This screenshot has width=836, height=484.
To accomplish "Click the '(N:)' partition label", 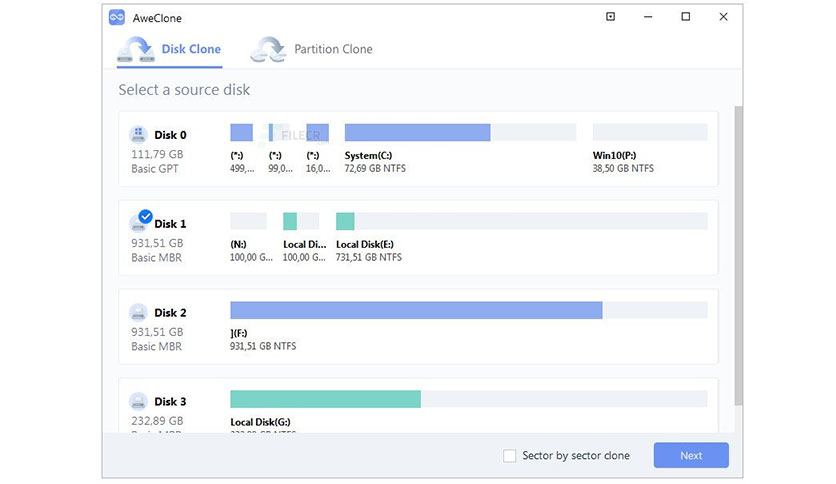I will click(238, 245).
